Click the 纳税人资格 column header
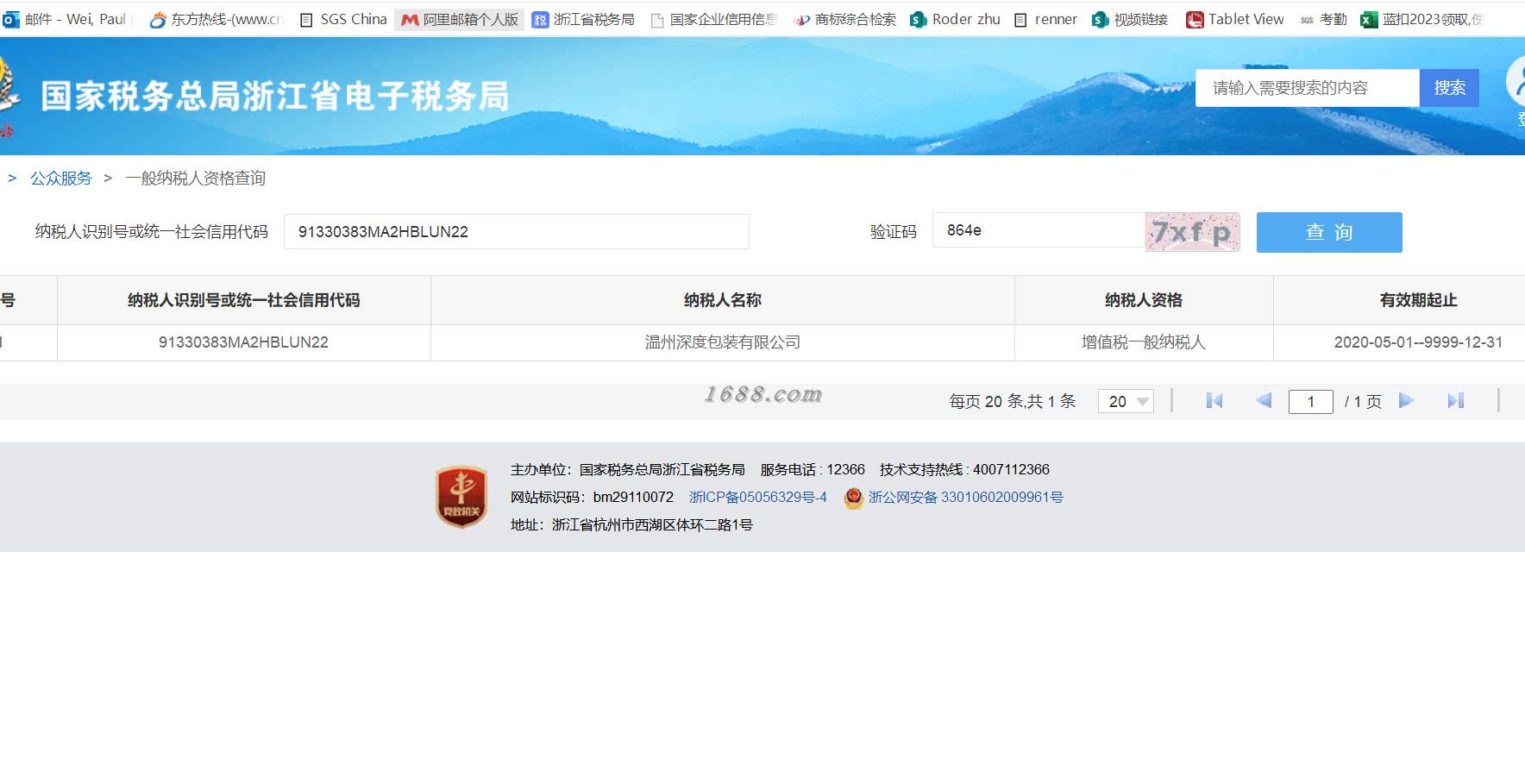 coord(1144,300)
